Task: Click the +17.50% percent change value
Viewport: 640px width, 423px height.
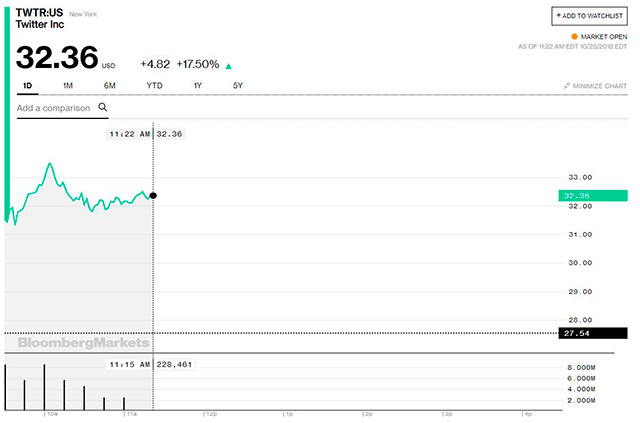Action: click(198, 64)
